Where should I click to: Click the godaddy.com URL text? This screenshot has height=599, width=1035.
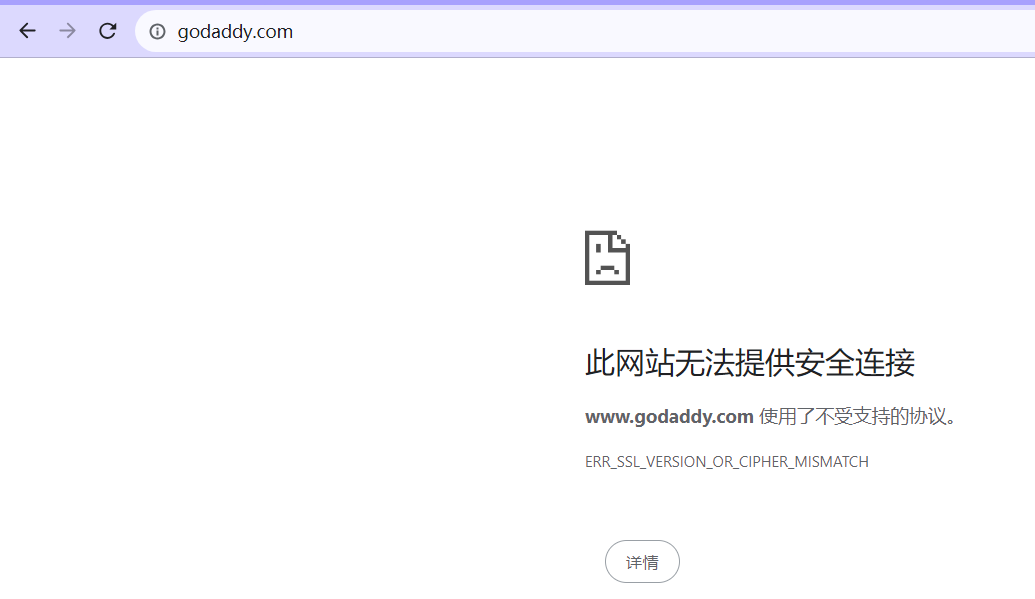[235, 32]
